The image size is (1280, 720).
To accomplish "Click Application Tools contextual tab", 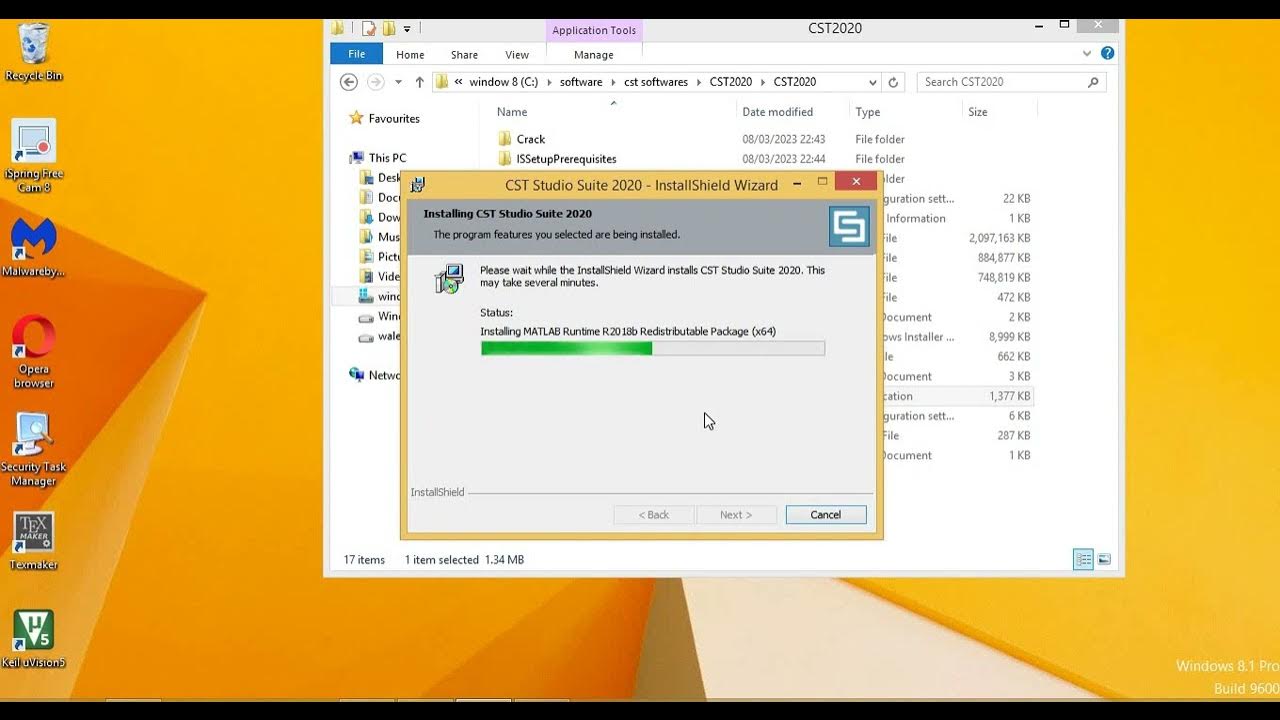I will 594,30.
